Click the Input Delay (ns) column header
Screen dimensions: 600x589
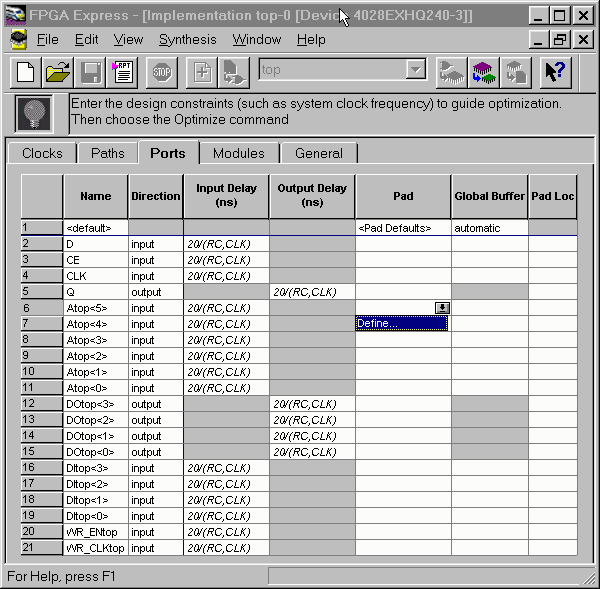[x=226, y=196]
